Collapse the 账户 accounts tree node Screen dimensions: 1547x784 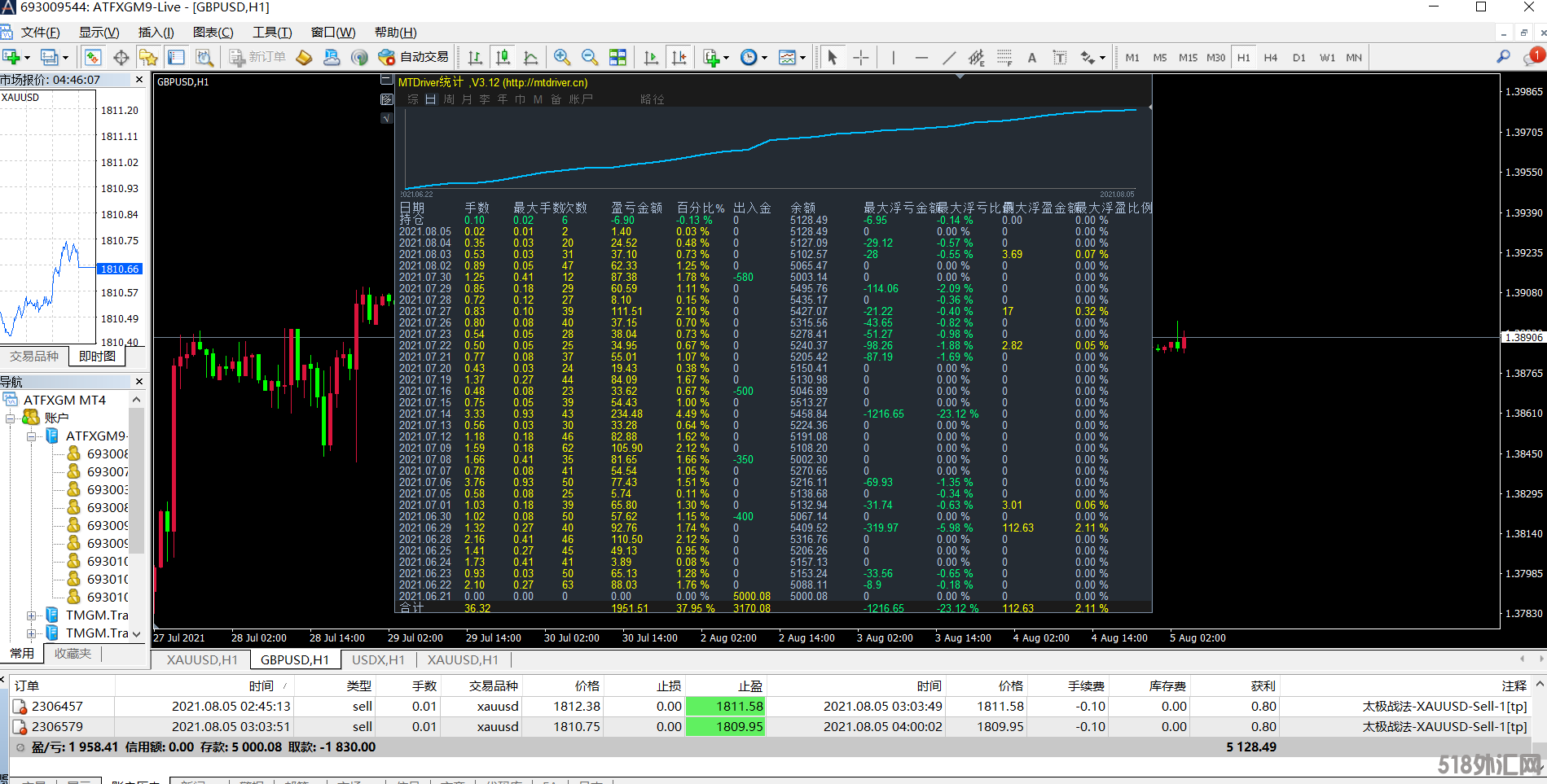tap(11, 418)
